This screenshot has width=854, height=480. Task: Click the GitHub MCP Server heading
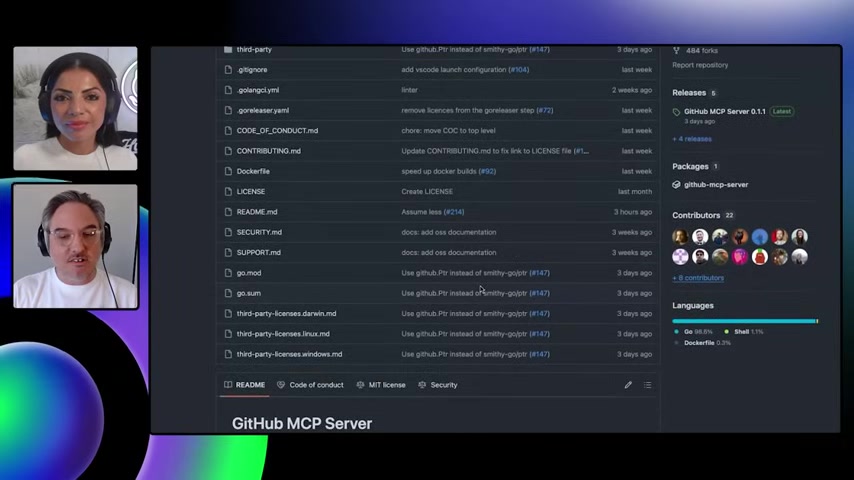(x=302, y=424)
